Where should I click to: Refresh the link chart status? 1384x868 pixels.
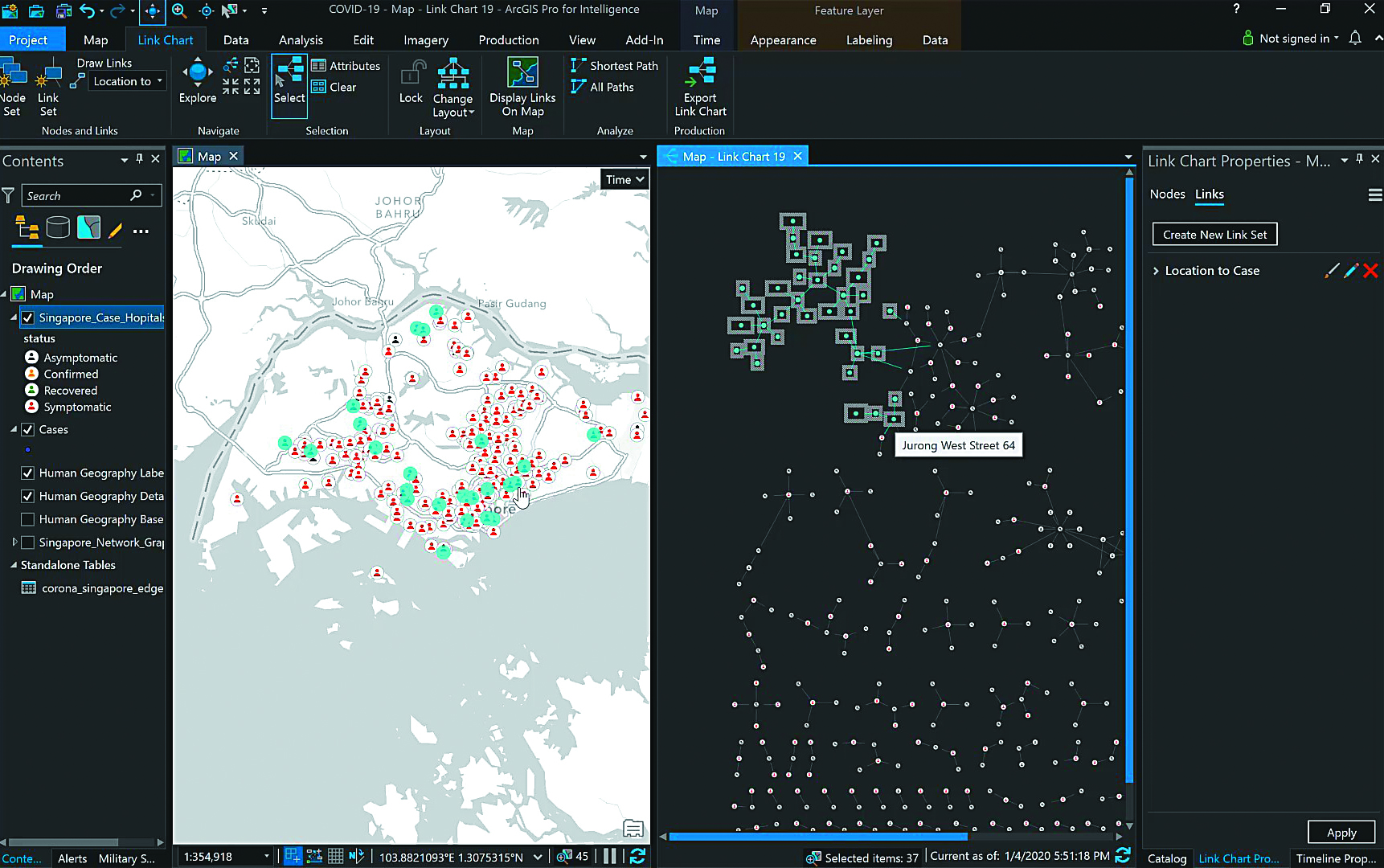(1123, 856)
